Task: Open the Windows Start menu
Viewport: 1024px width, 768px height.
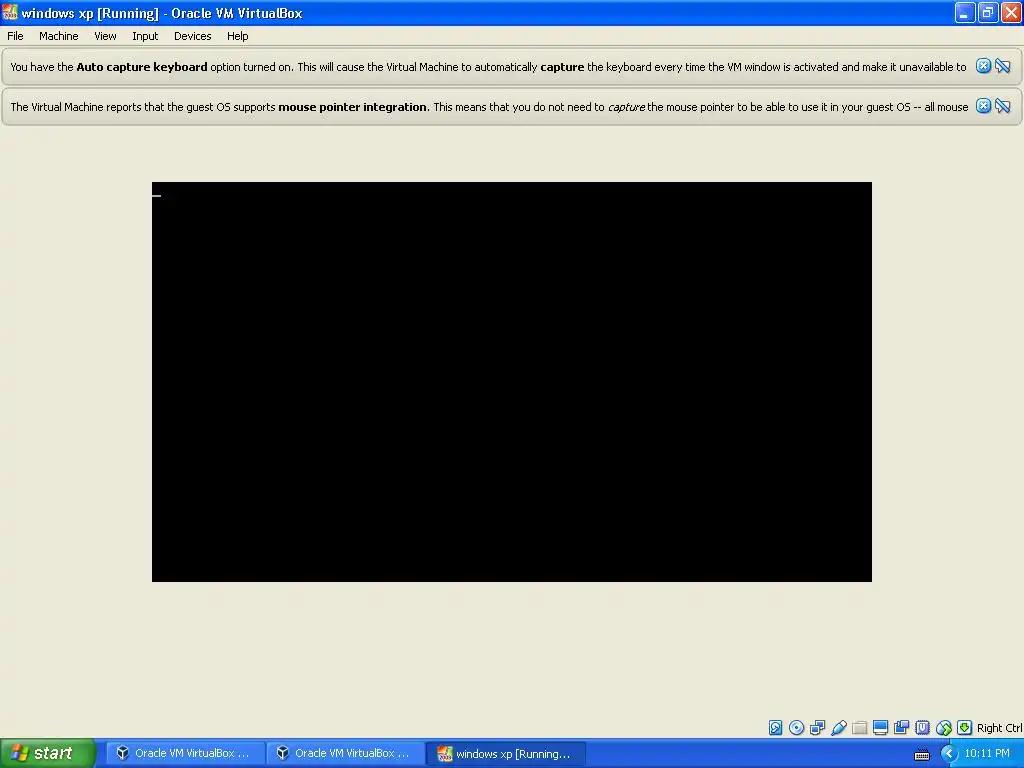Action: click(x=48, y=753)
